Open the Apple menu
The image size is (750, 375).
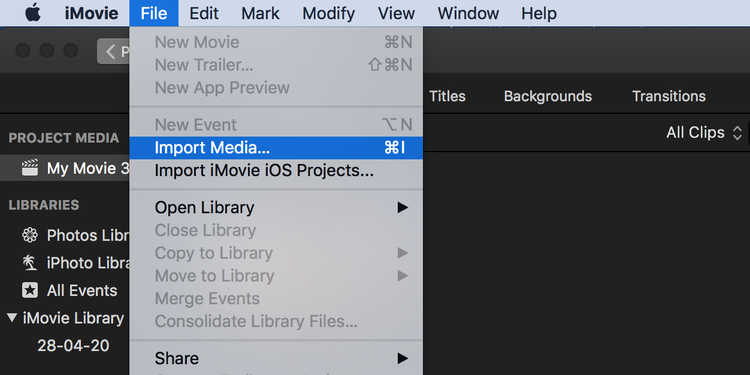click(x=33, y=13)
